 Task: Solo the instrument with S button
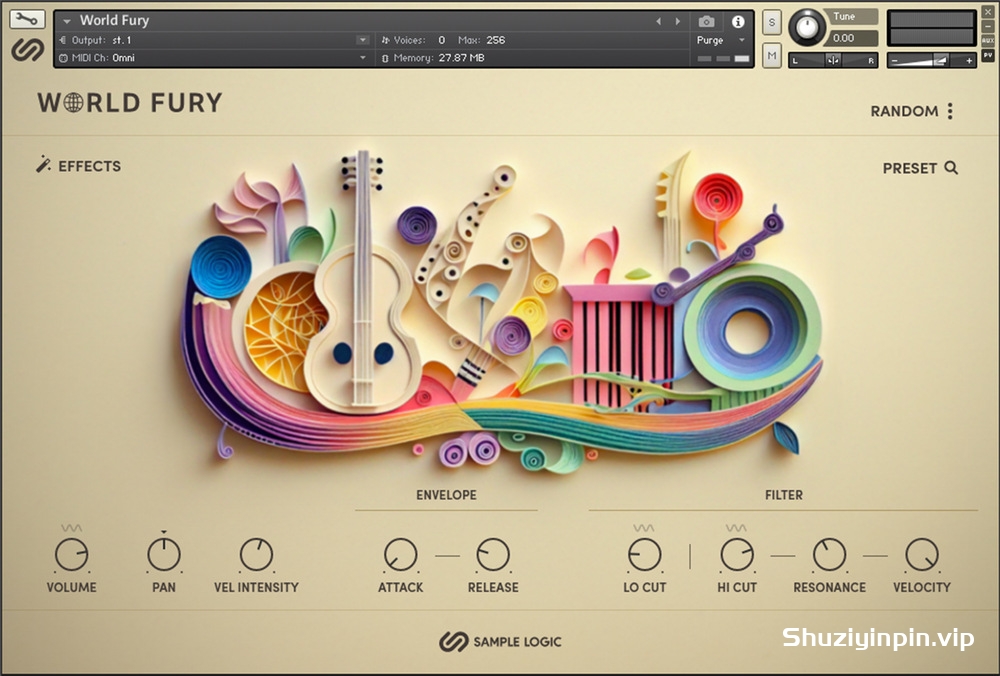point(772,22)
